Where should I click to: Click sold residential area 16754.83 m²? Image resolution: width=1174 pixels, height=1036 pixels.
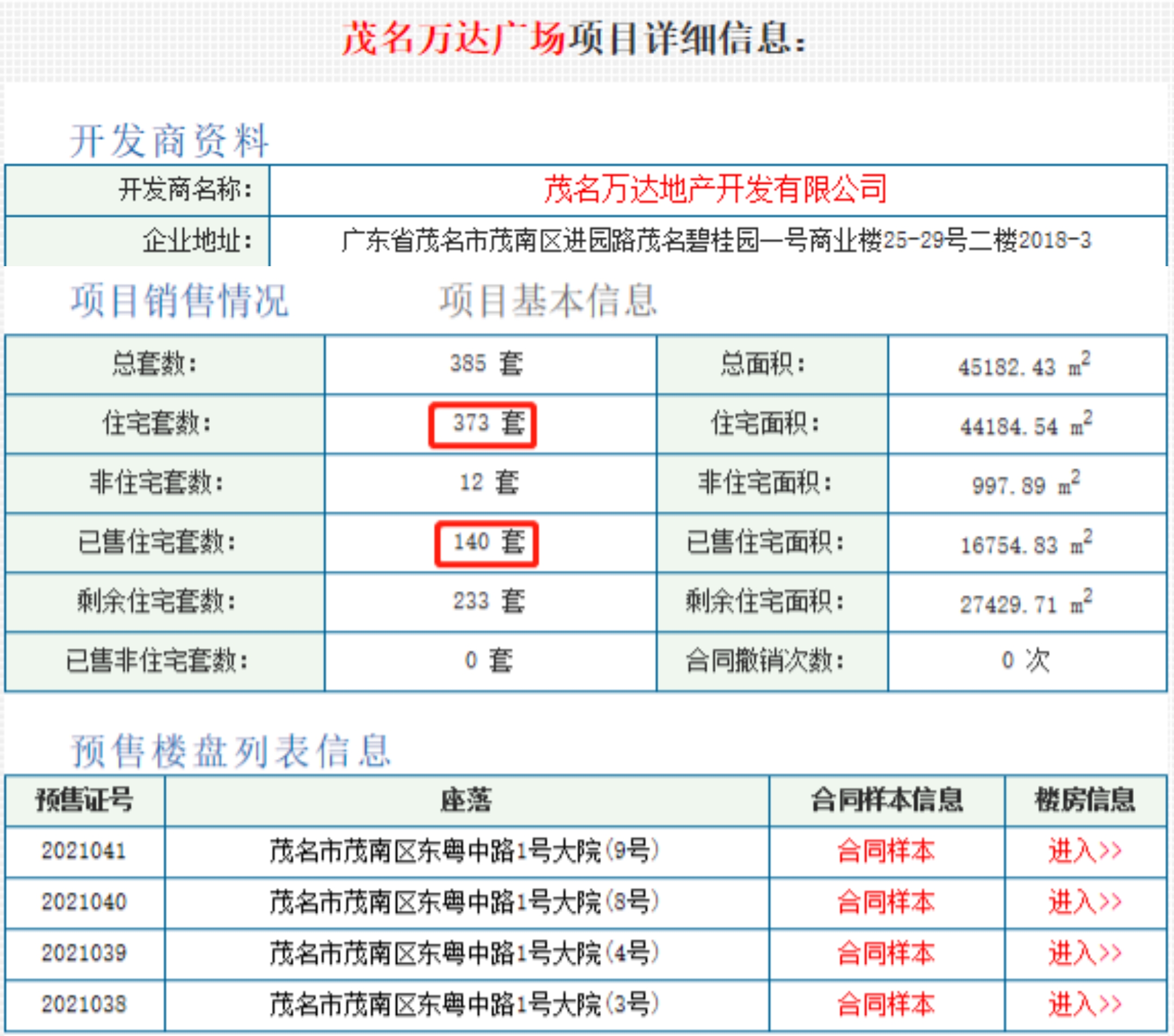pyautogui.click(x=1025, y=542)
